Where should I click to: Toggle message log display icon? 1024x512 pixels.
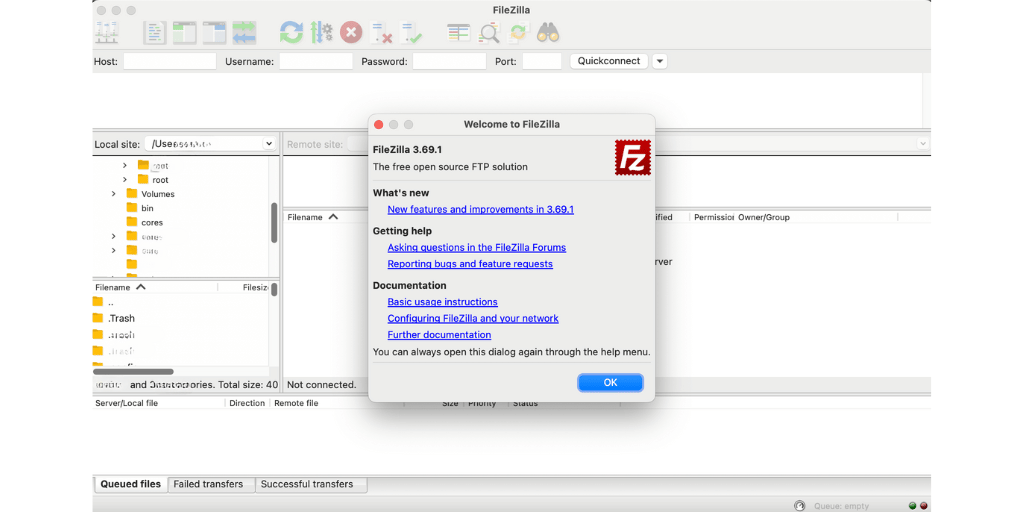click(155, 33)
